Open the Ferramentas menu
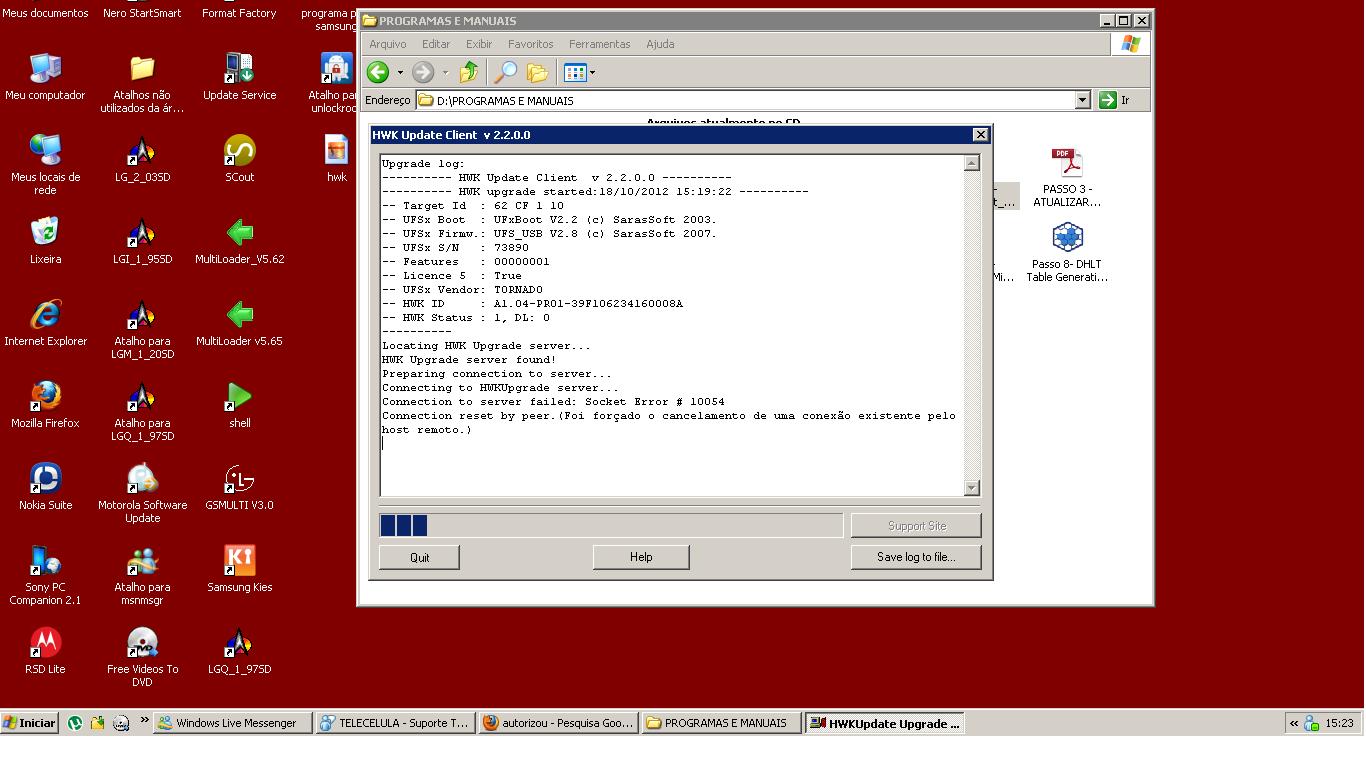Screen dimensions: 1366x768 [599, 44]
